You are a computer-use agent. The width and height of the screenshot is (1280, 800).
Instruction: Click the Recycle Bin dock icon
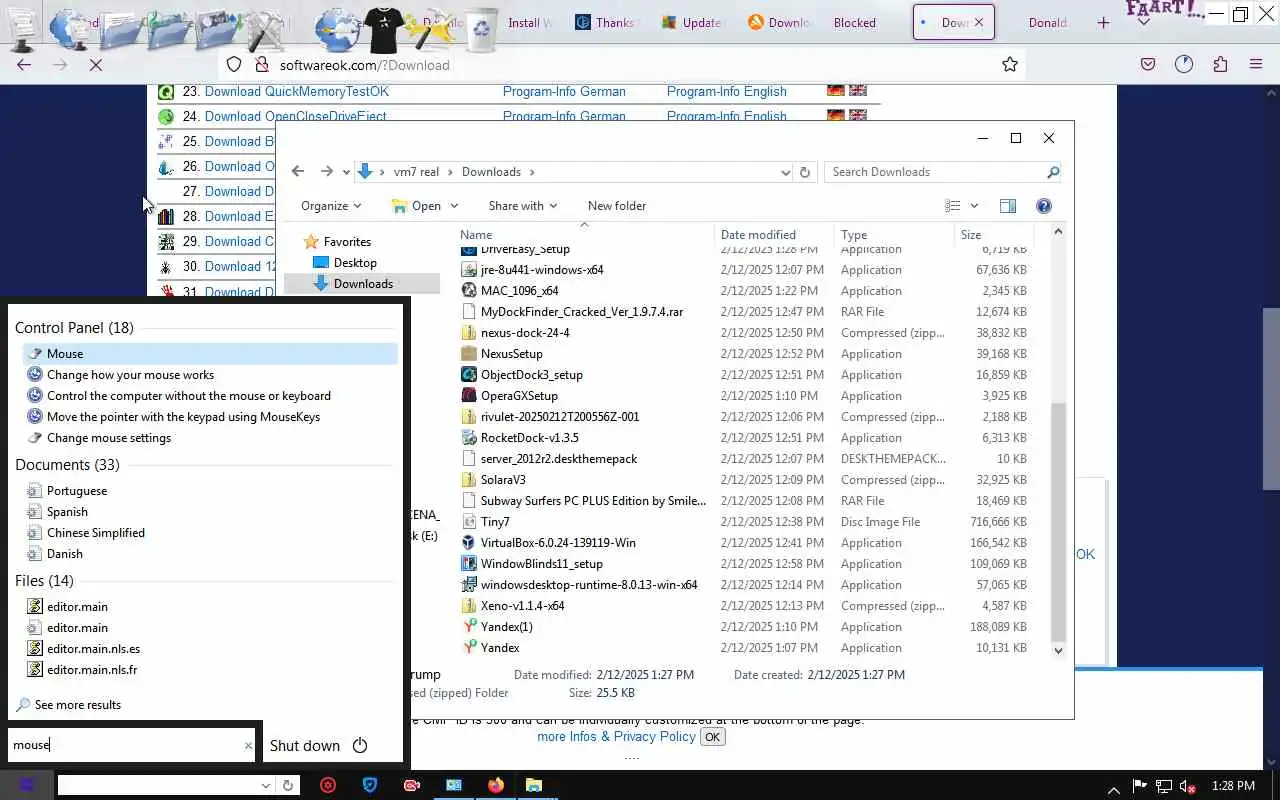point(482,30)
